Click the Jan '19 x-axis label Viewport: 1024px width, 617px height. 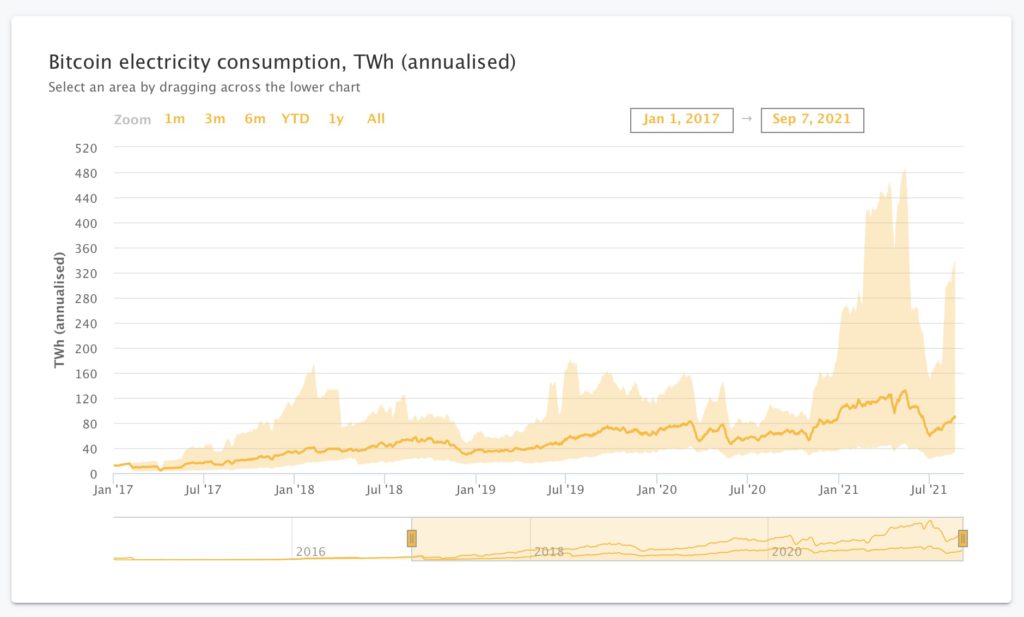(x=475, y=490)
